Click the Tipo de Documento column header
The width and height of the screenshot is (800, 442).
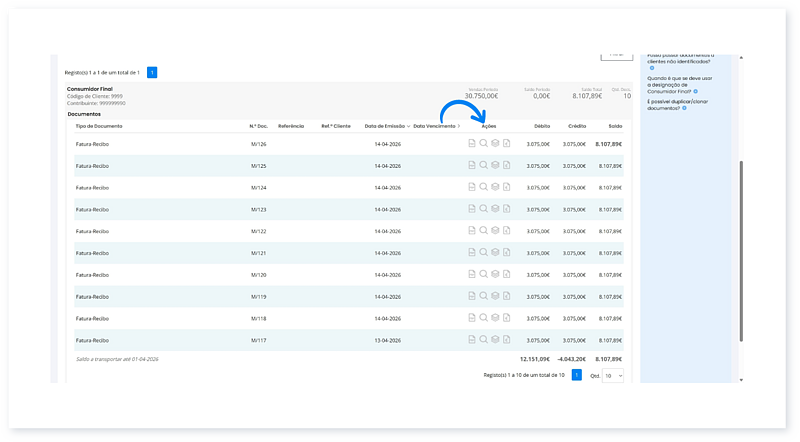[x=99, y=126]
